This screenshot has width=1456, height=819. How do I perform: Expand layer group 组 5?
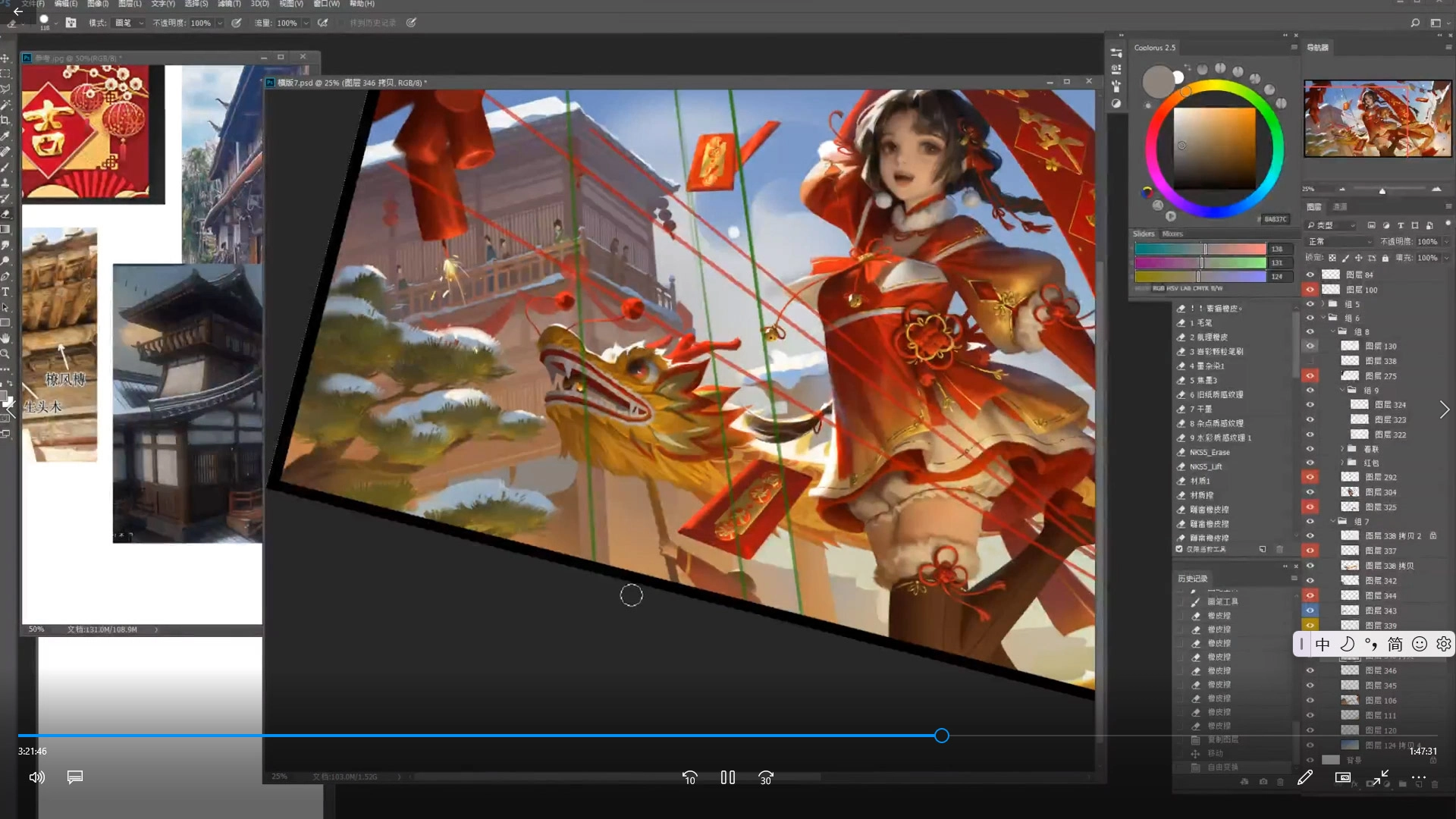pos(1323,304)
